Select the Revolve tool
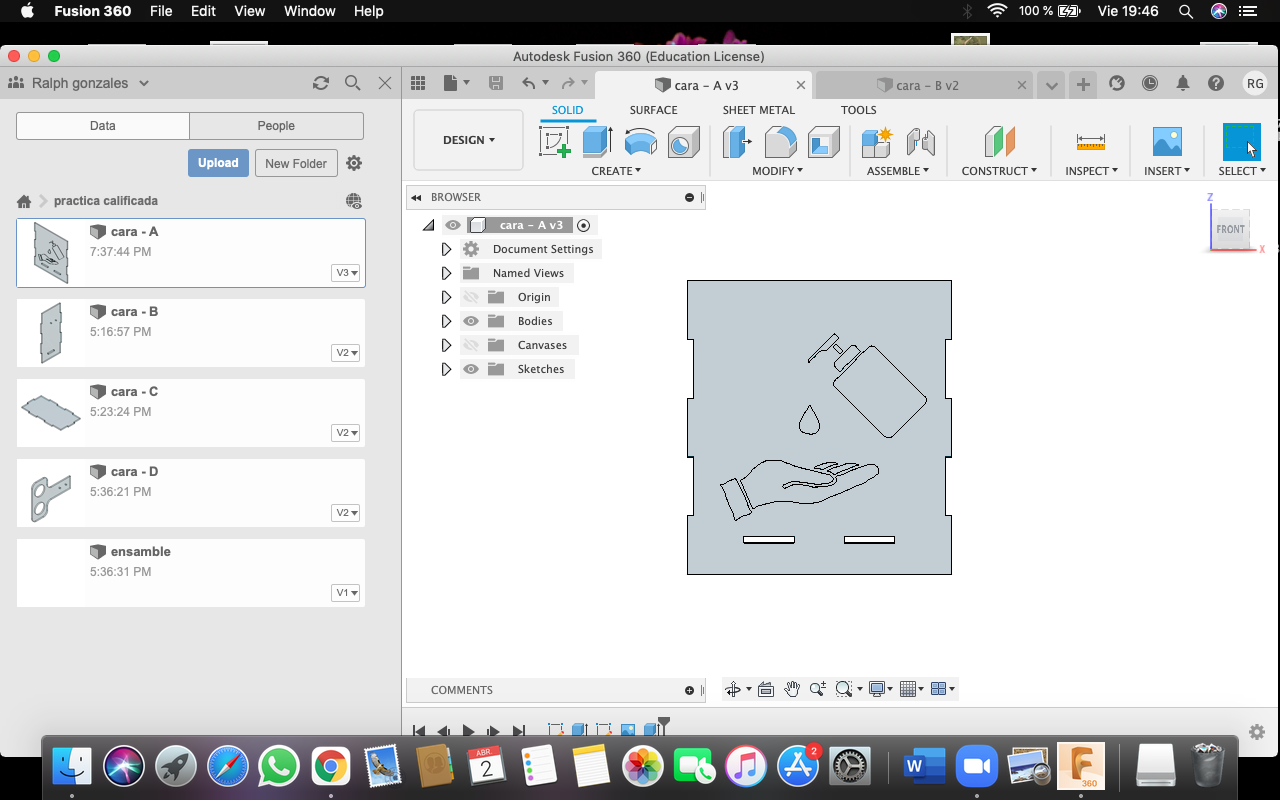The width and height of the screenshot is (1280, 800). tap(640, 142)
